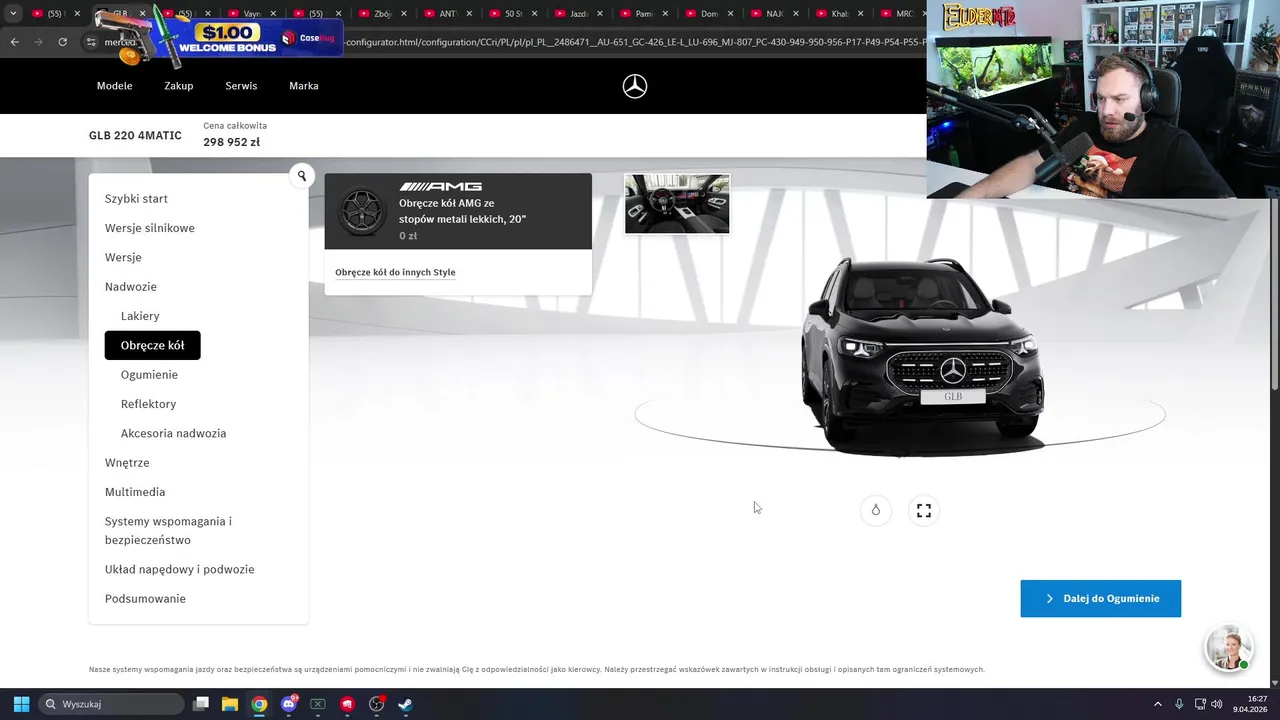
Task: Open the Wersje section
Action: pyautogui.click(x=123, y=257)
